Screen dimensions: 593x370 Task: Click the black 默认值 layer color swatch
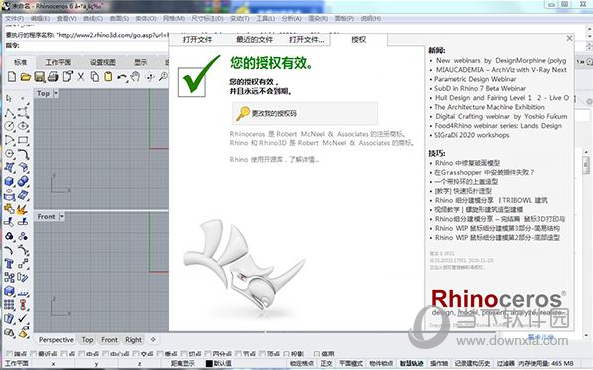point(209,364)
